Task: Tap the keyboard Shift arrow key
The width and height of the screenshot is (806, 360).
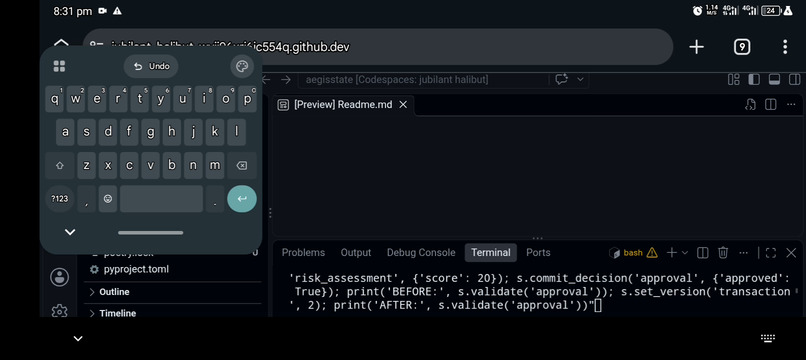Action: [60, 166]
